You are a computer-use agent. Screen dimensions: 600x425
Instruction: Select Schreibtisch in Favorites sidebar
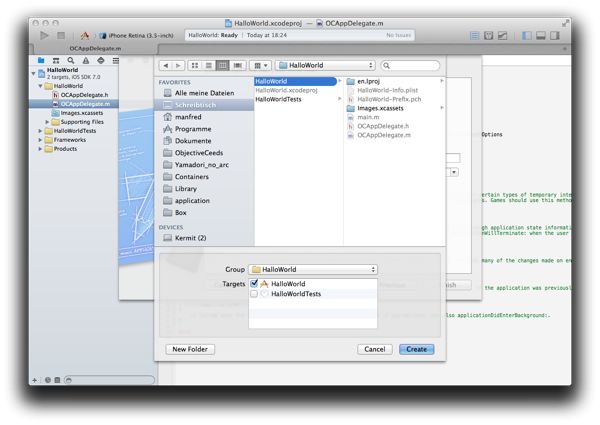coord(204,105)
